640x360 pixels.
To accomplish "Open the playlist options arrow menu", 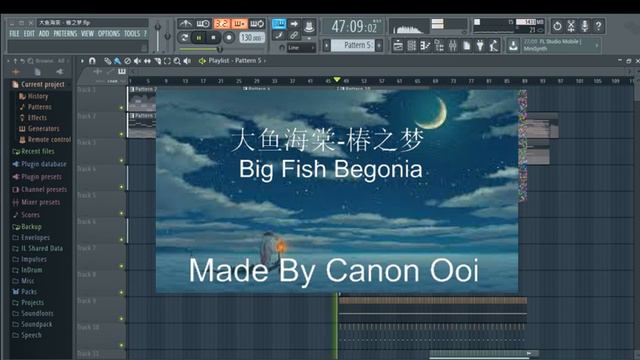I will [82, 61].
